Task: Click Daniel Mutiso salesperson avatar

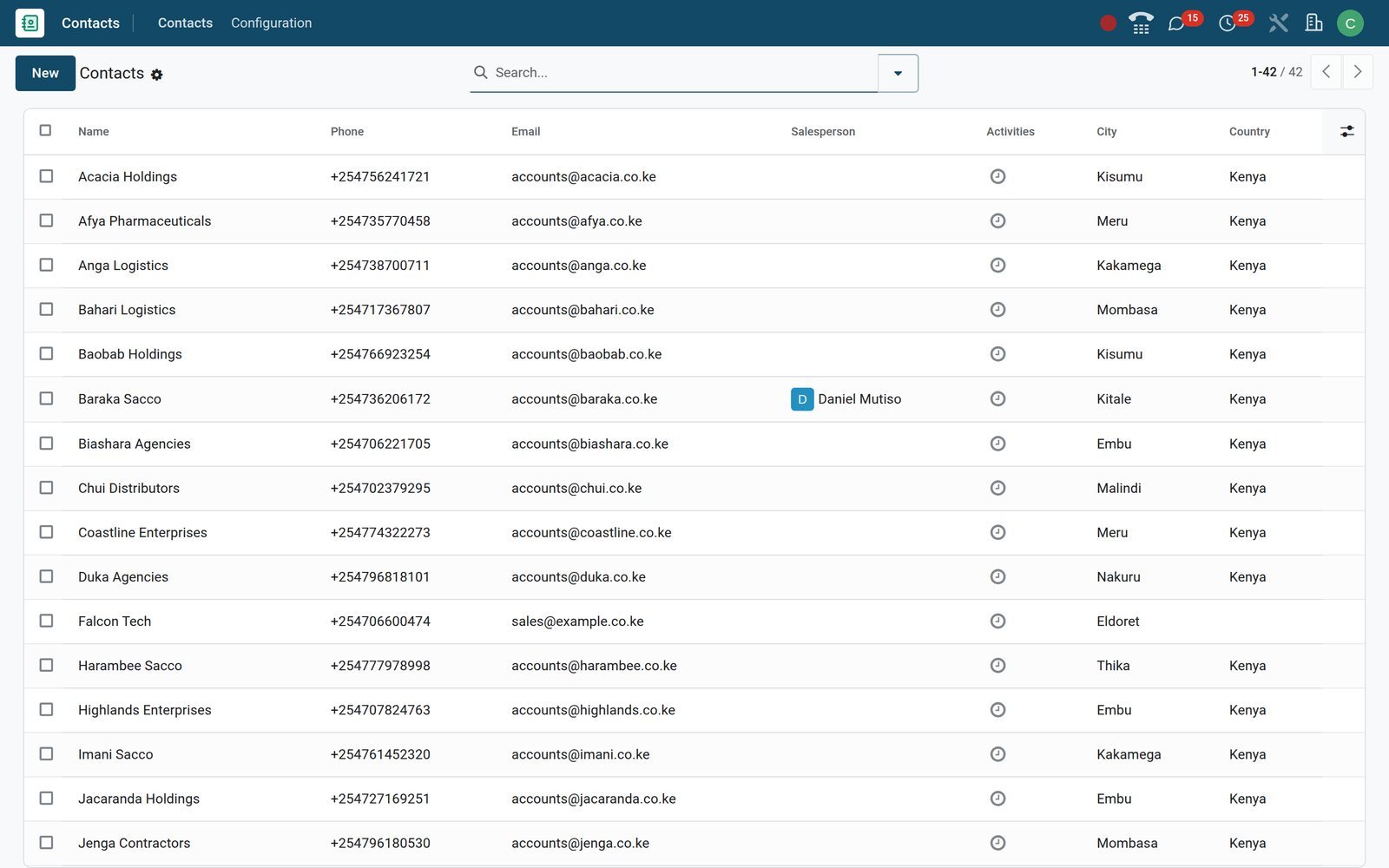Action: (802, 399)
